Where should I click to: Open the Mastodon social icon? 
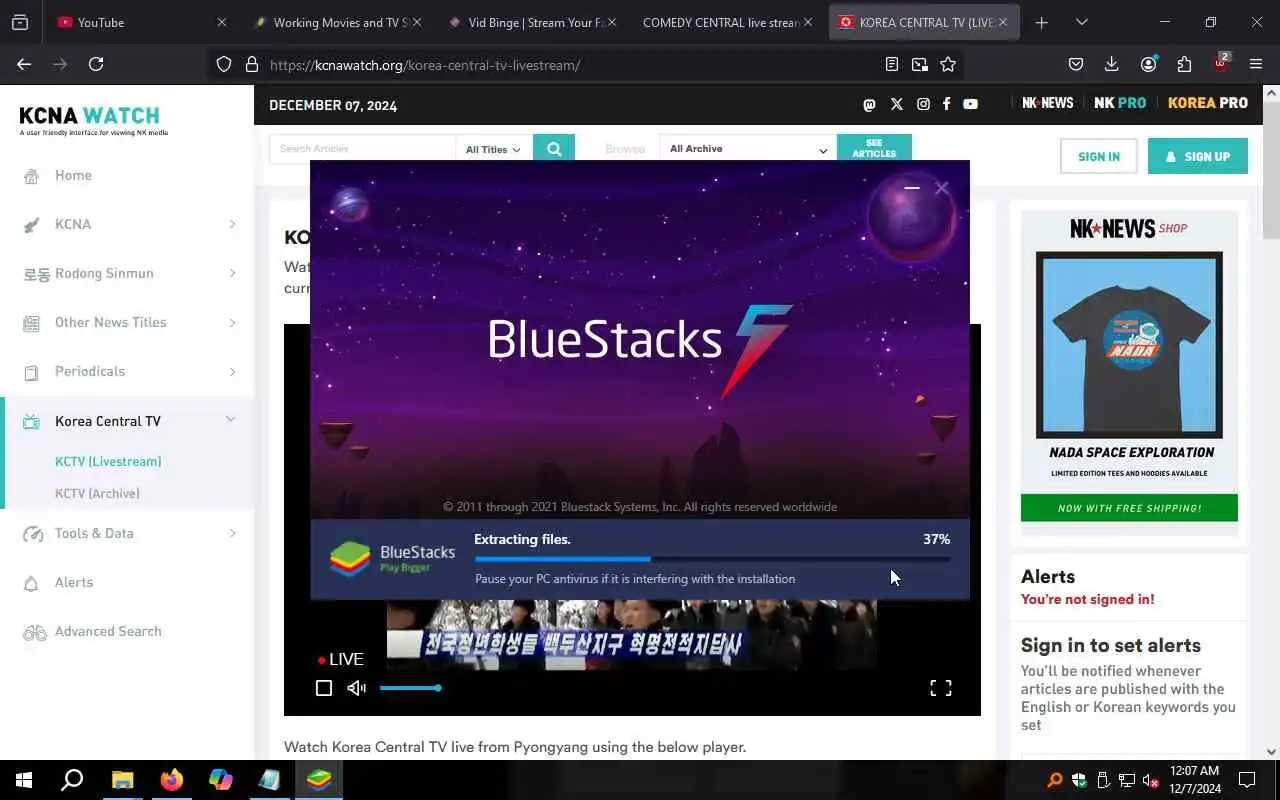click(x=869, y=104)
